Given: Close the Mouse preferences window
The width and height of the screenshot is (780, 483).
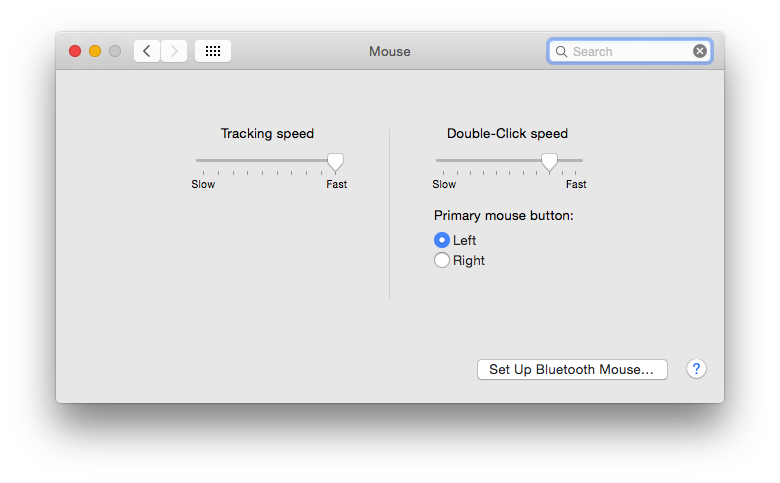Looking at the screenshot, I should click(75, 51).
